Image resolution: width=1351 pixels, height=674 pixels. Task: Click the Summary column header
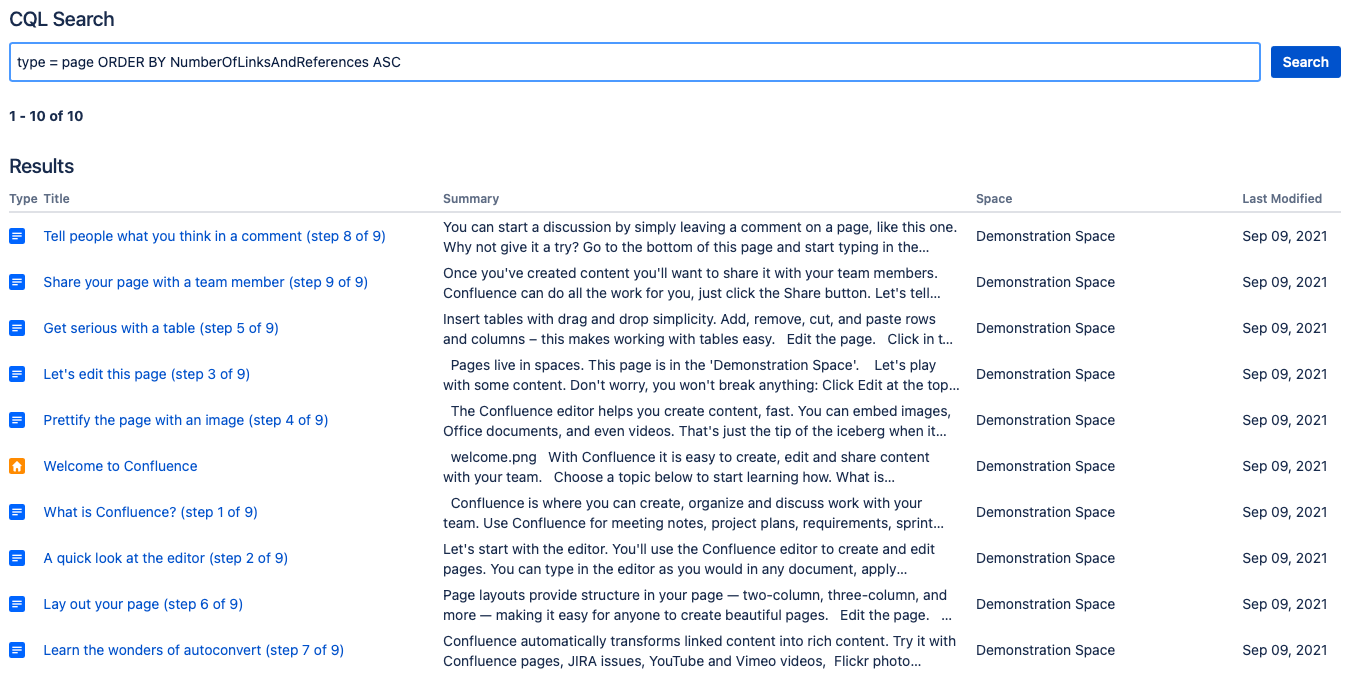[x=471, y=199]
